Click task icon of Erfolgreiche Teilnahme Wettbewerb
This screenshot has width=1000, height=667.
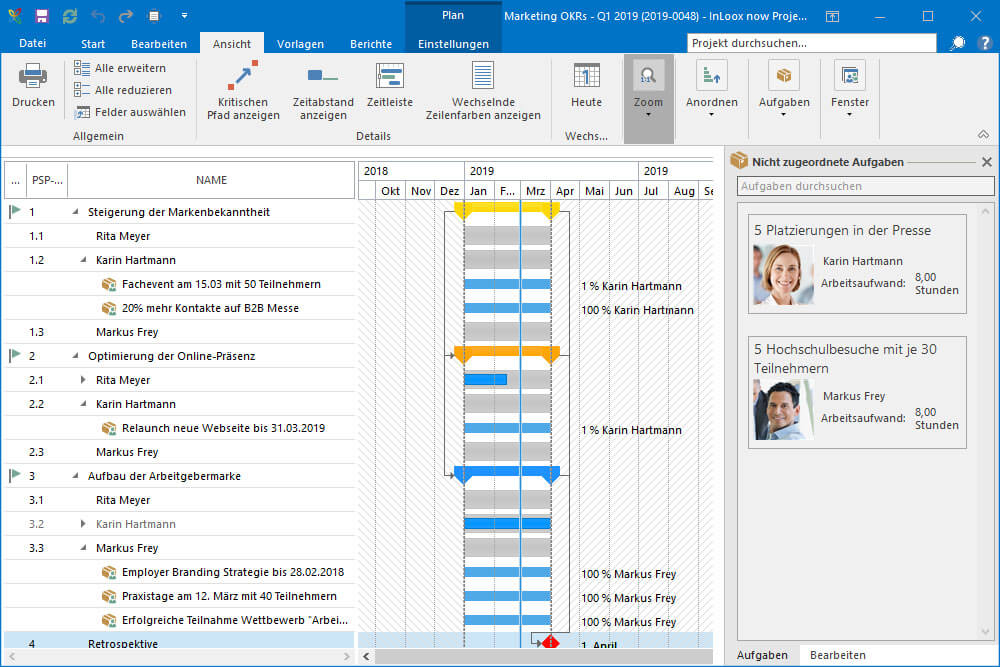(109, 620)
